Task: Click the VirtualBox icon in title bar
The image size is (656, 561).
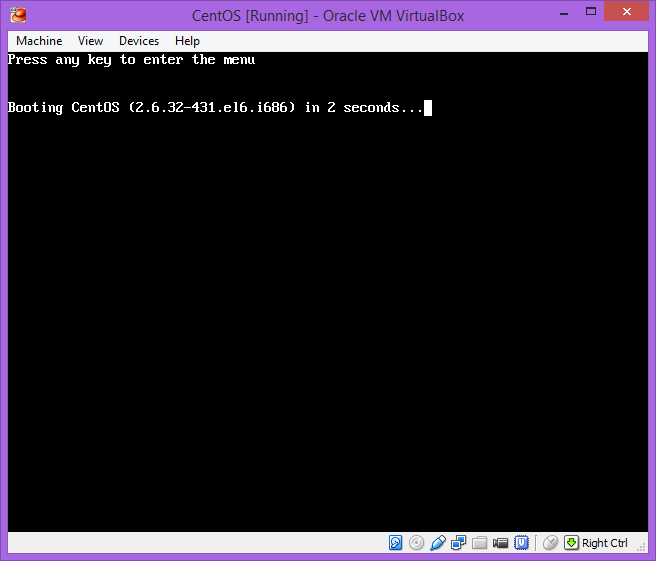Action: [18, 15]
